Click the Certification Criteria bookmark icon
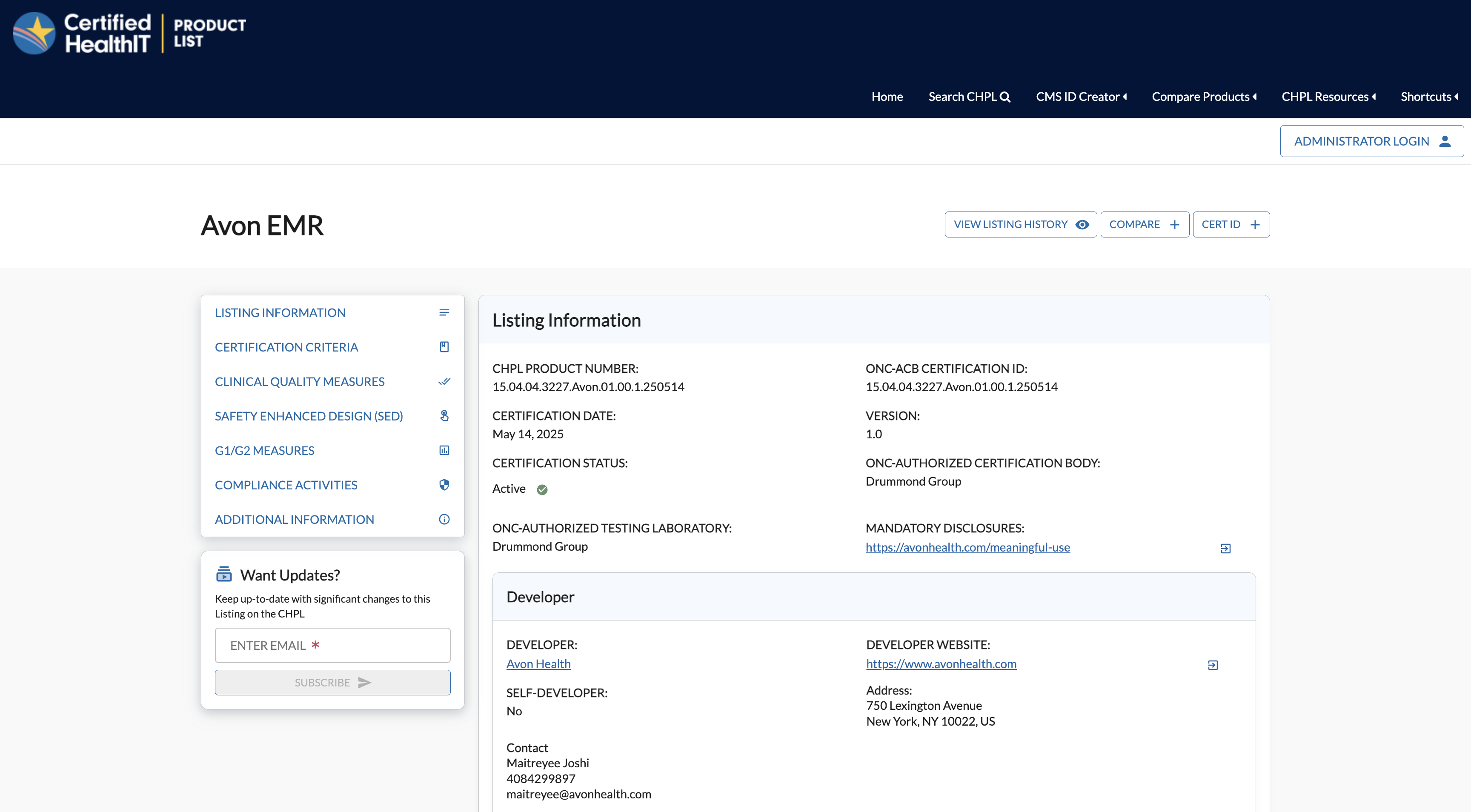 coord(444,346)
